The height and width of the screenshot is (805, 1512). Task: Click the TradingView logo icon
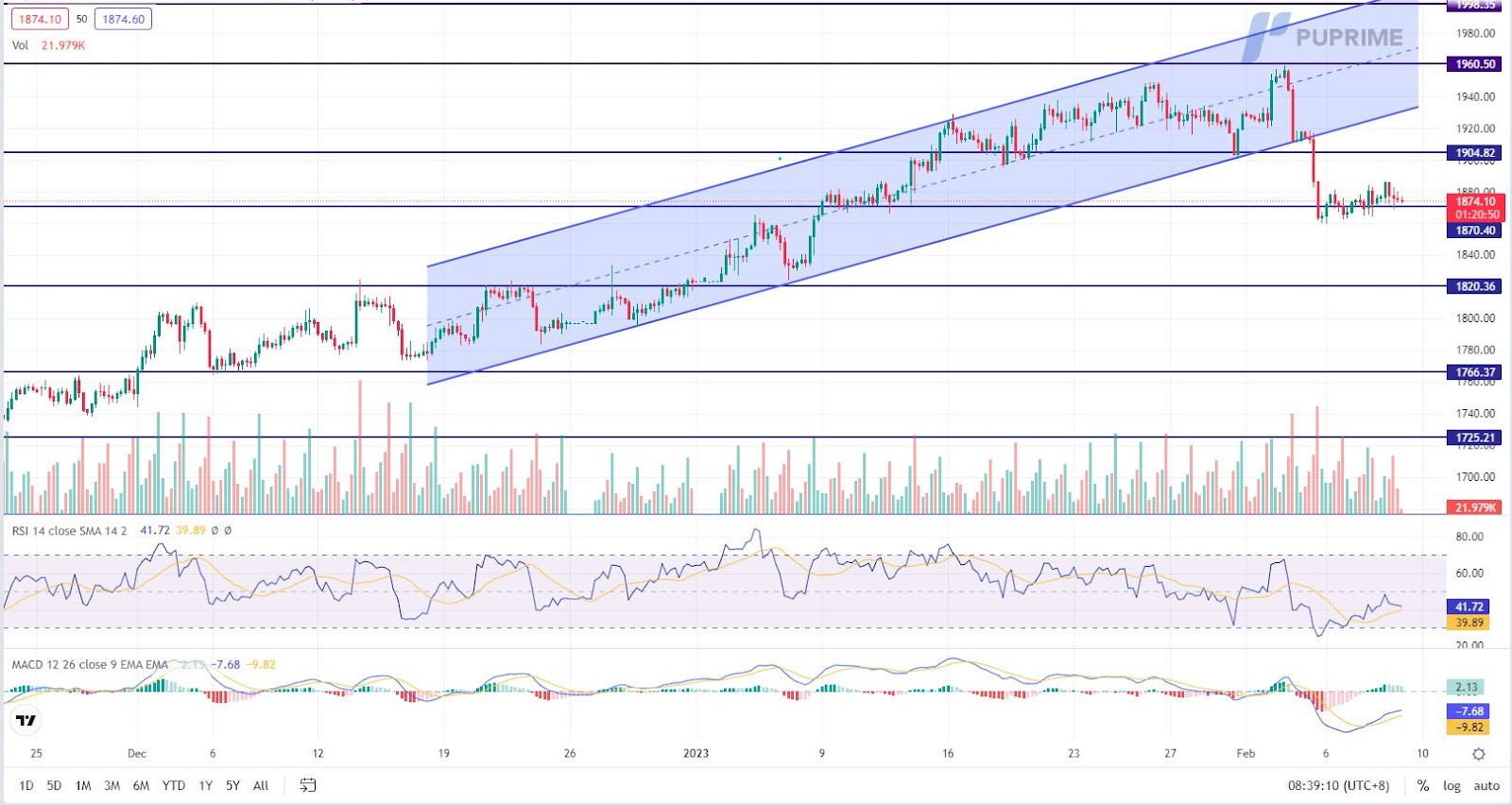[26, 721]
